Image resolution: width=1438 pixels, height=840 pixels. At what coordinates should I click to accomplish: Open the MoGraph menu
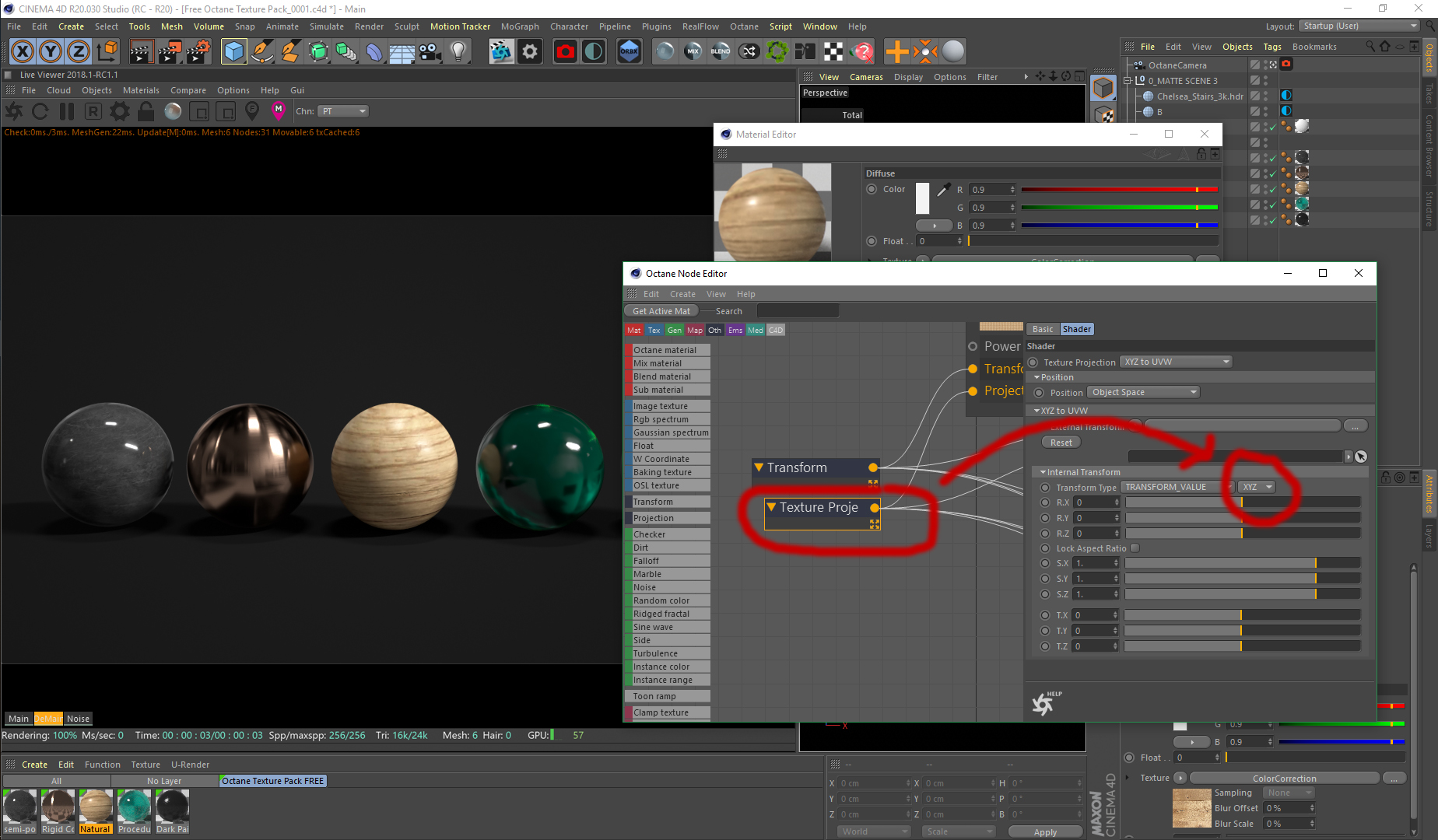click(520, 26)
